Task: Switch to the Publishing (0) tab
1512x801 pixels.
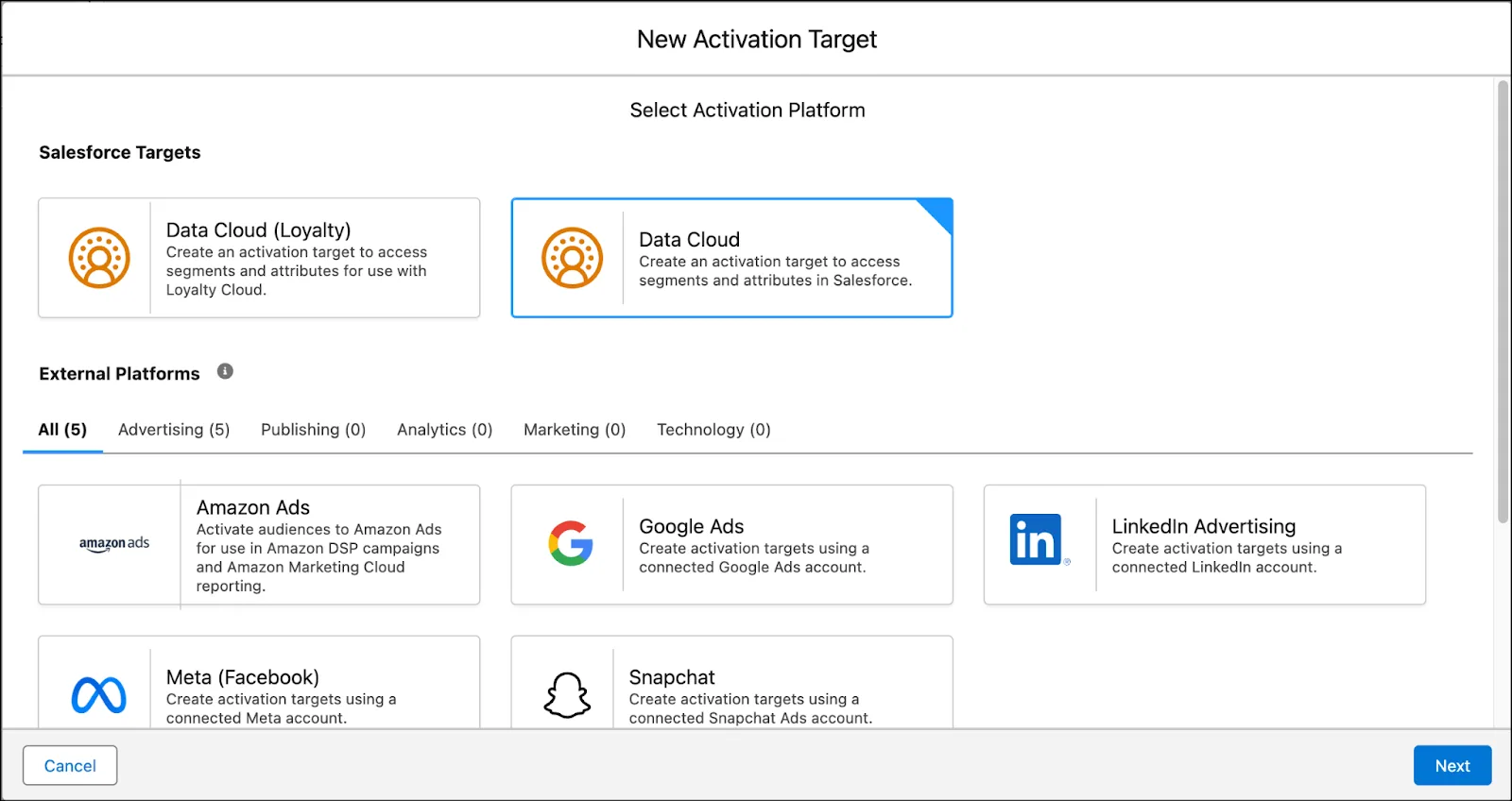Action: click(313, 430)
